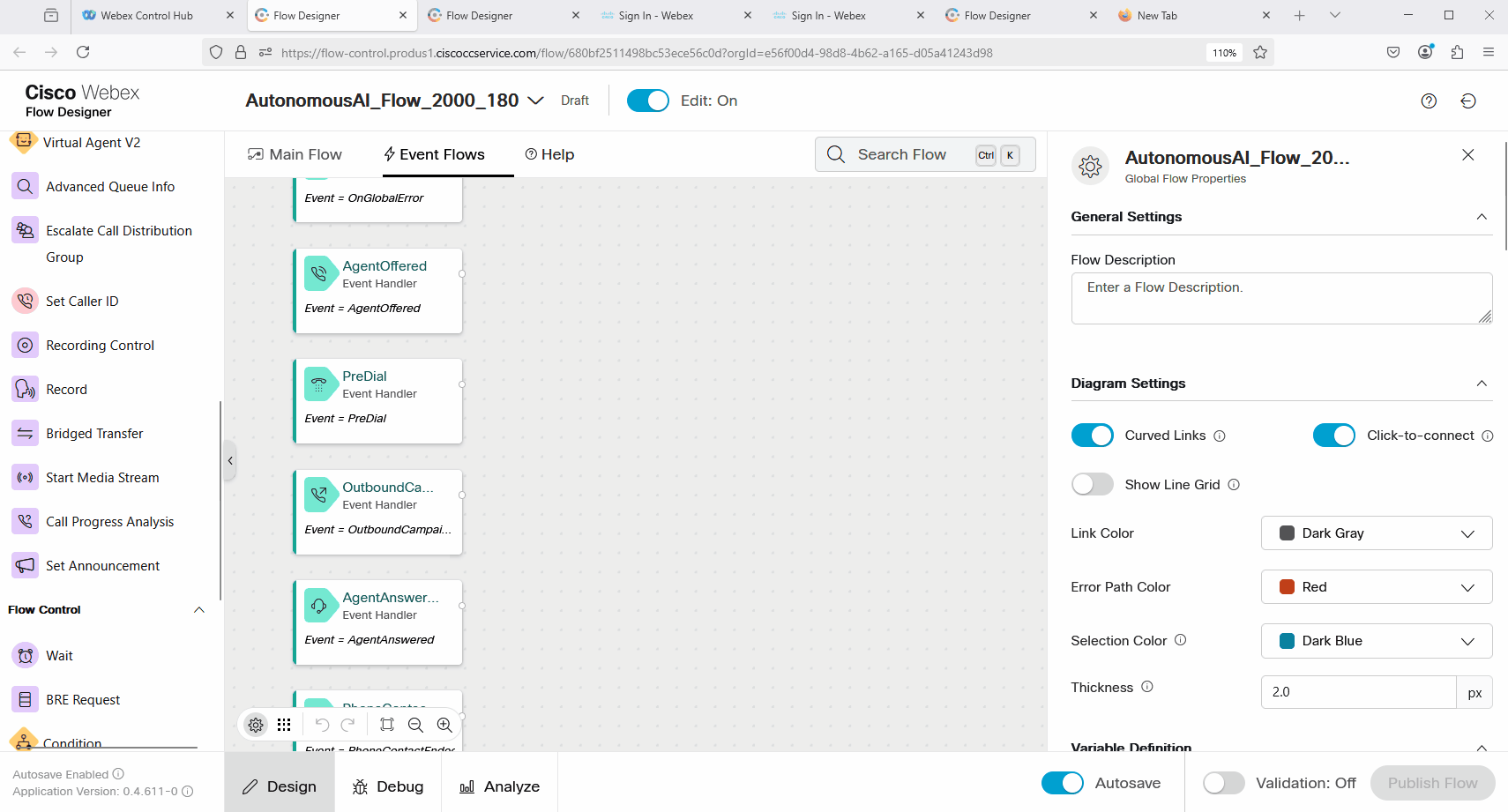
Task: Click the zoom in magnifier on canvas toolbar
Action: (x=444, y=725)
